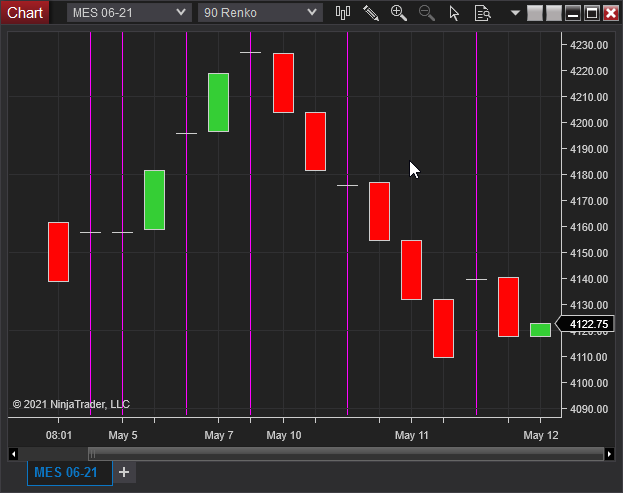623x493 pixels.
Task: Select the drawing tools pencil icon
Action: tap(371, 13)
